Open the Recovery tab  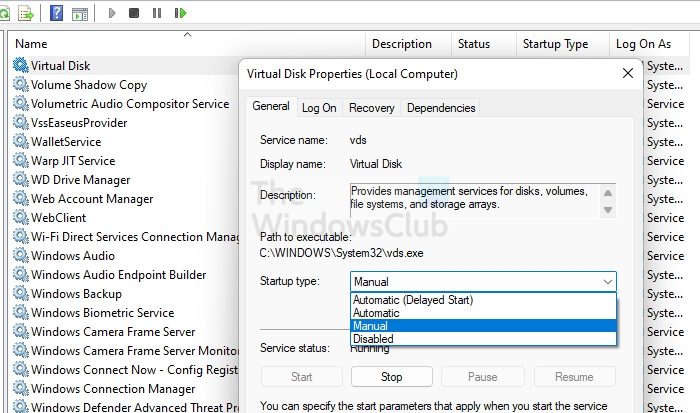[x=371, y=108]
